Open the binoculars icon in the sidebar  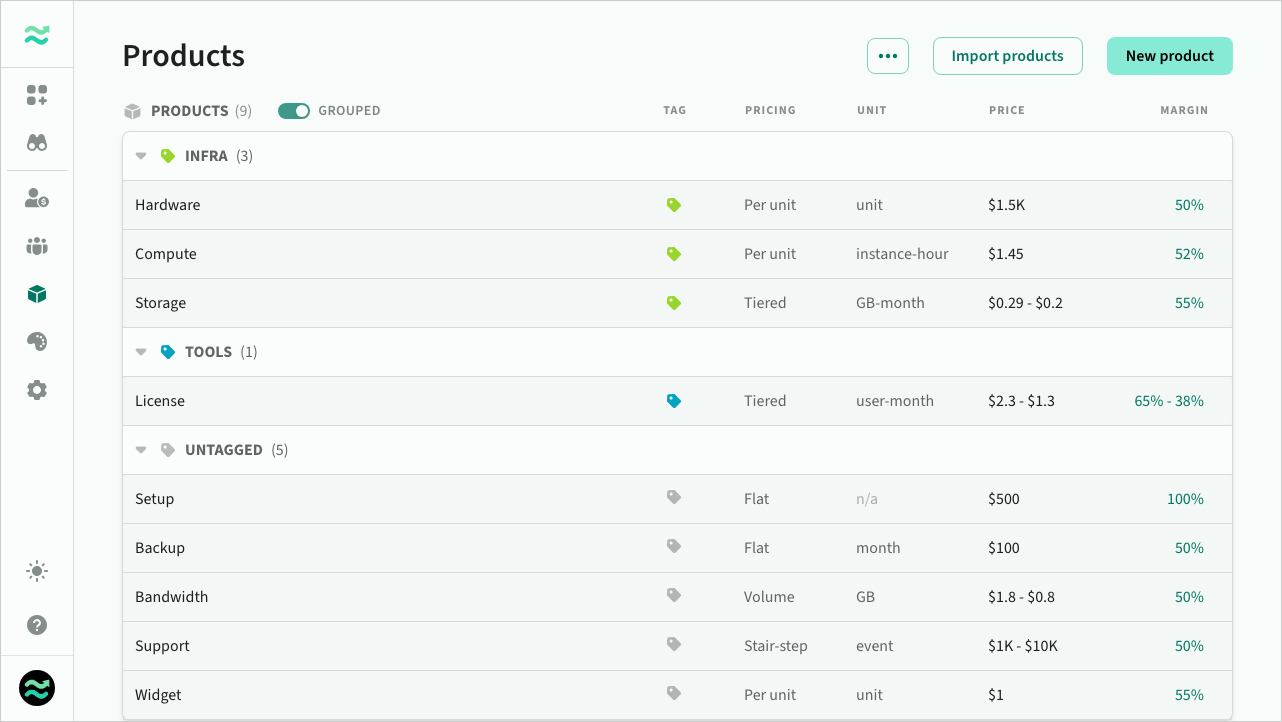37,143
